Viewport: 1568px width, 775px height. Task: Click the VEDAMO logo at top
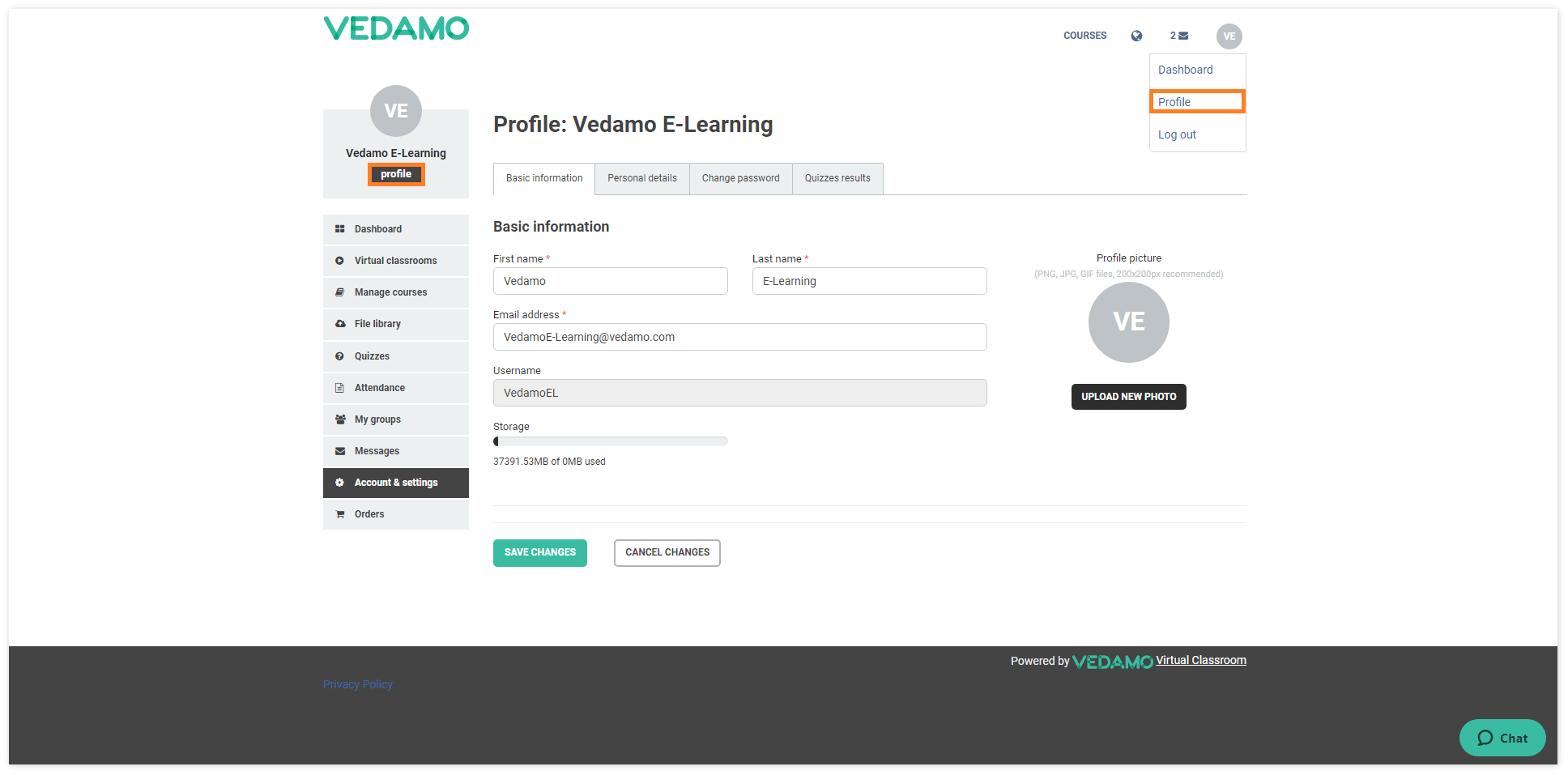(x=396, y=28)
